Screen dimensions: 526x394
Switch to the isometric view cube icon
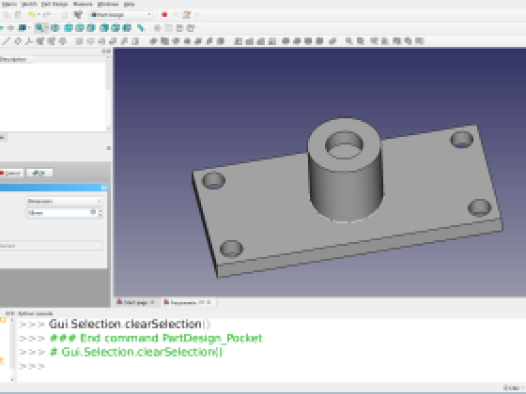(55, 28)
